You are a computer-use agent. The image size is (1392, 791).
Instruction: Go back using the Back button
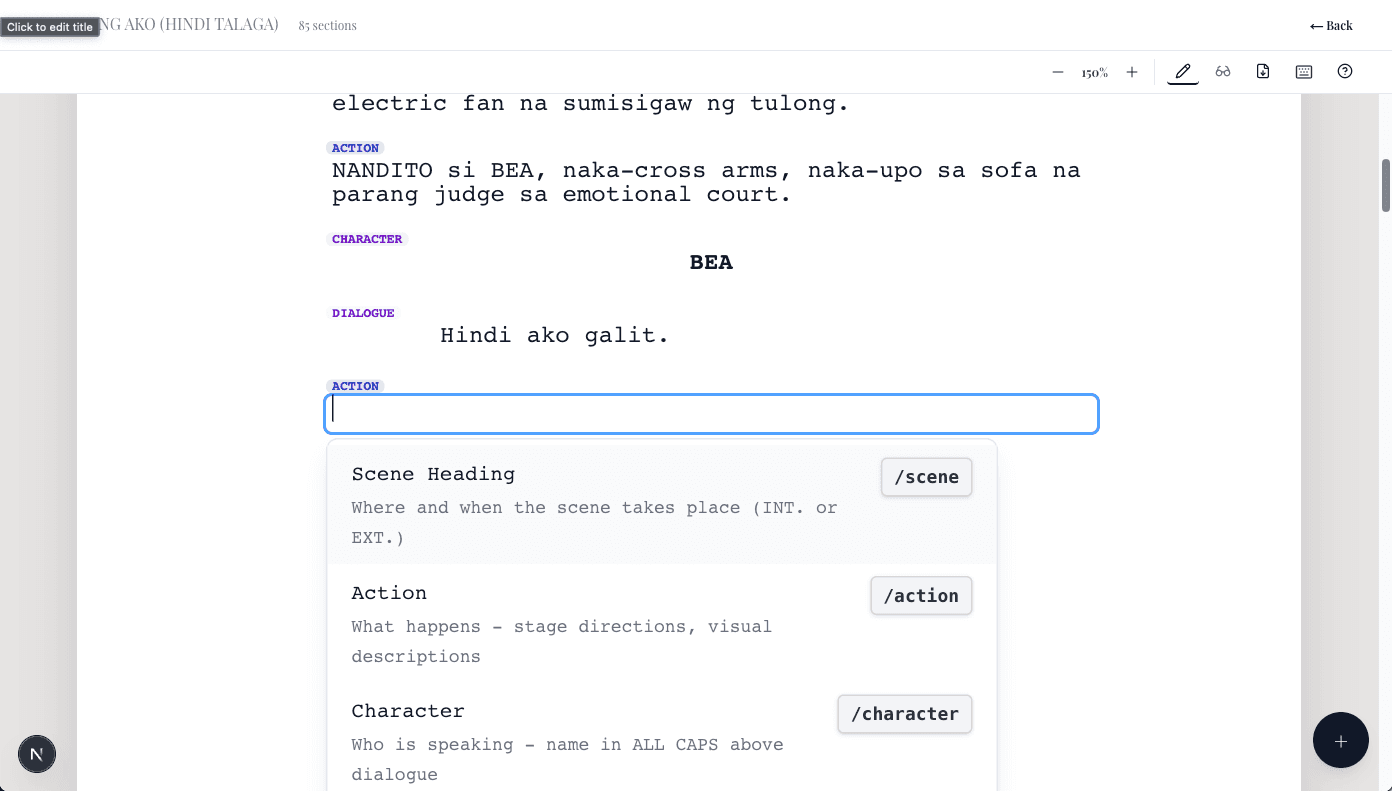(x=1331, y=25)
